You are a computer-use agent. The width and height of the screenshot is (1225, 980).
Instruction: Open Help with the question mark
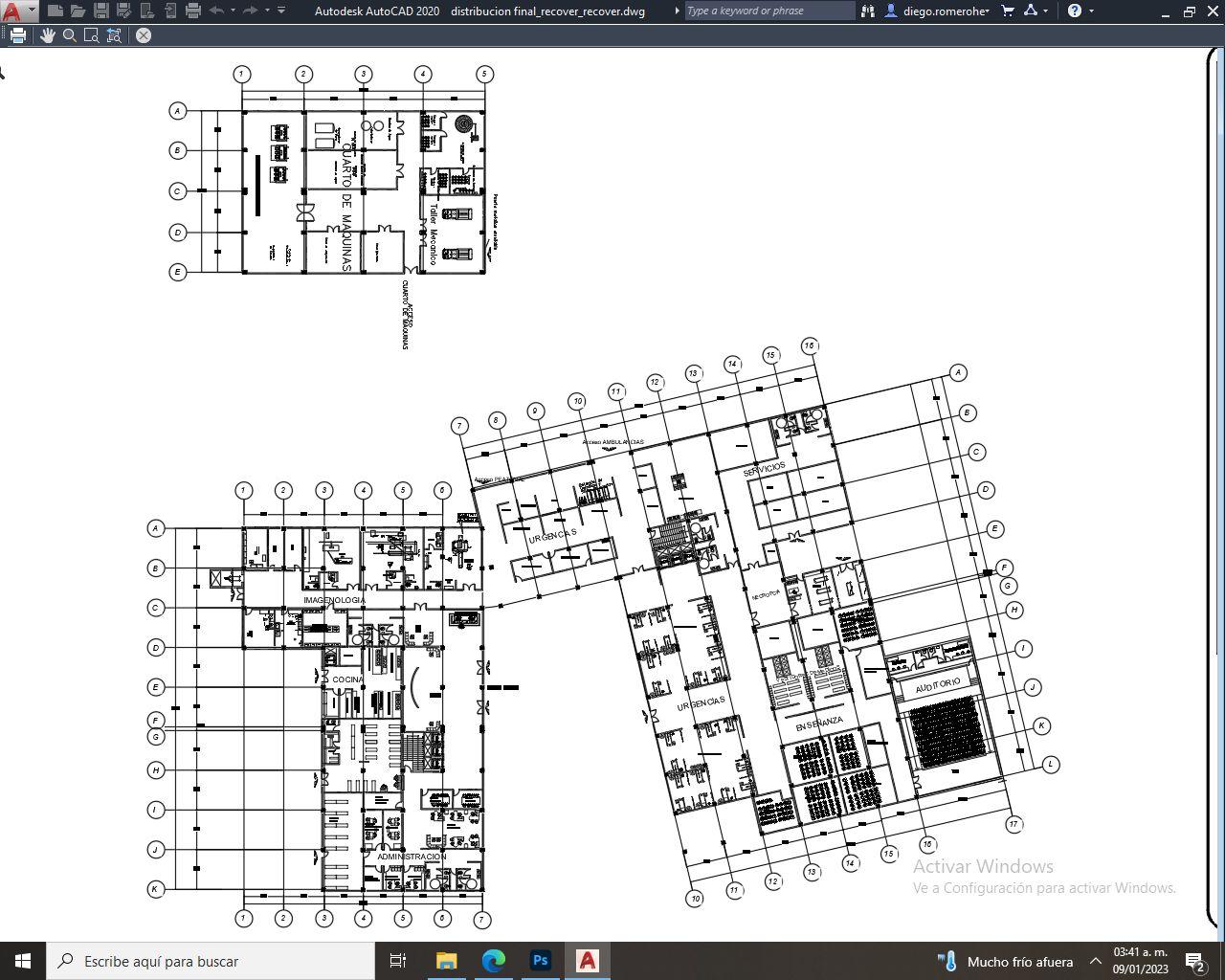pos(1075,11)
